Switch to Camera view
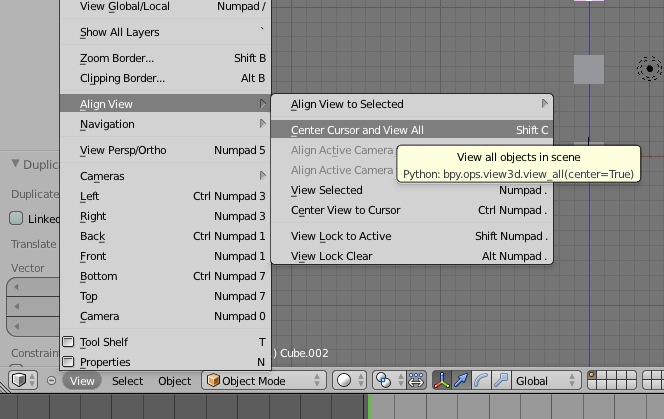This screenshot has width=664, height=419. (165, 316)
